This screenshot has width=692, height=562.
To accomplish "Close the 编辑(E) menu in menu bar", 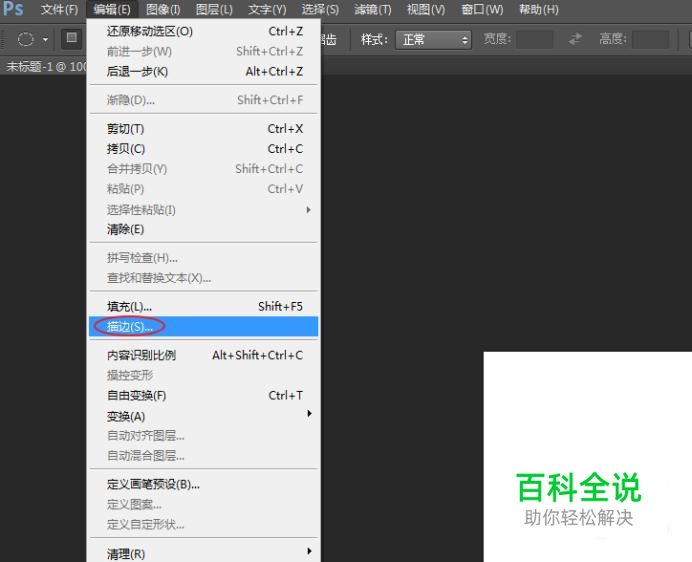I will [x=112, y=9].
